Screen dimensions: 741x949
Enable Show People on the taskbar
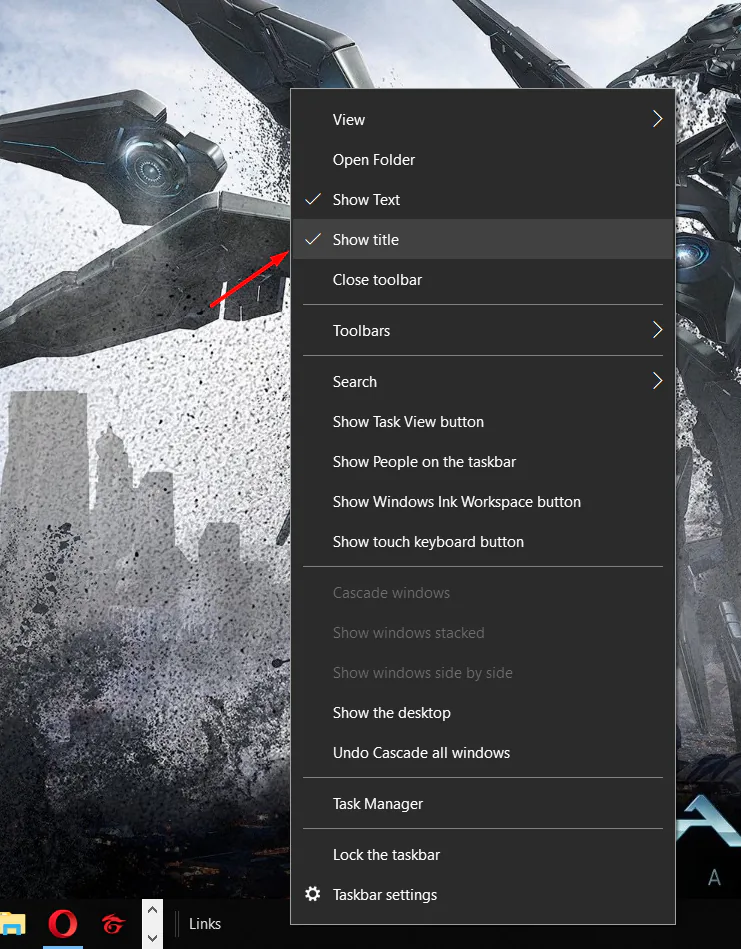[x=483, y=461]
